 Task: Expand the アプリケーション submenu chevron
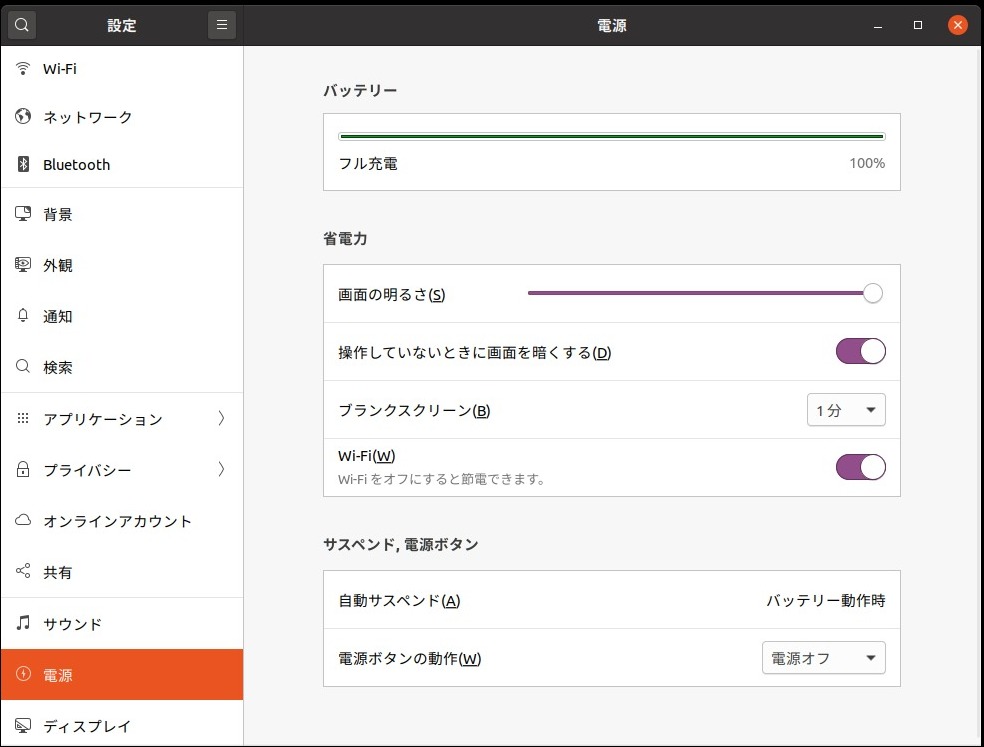pos(221,419)
